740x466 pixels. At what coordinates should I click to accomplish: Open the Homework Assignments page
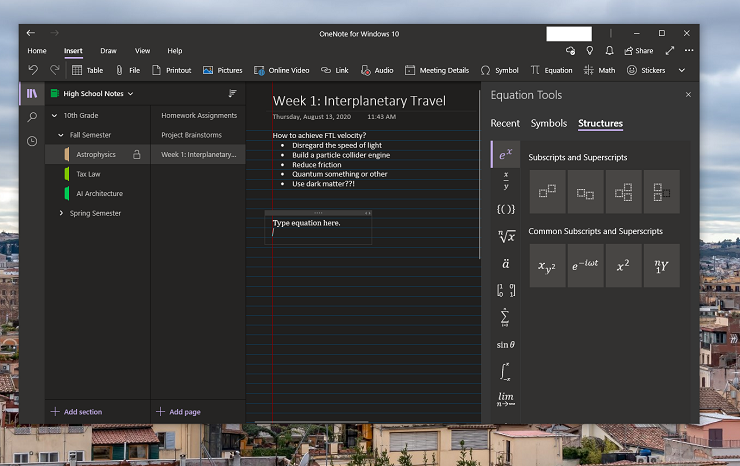point(199,115)
